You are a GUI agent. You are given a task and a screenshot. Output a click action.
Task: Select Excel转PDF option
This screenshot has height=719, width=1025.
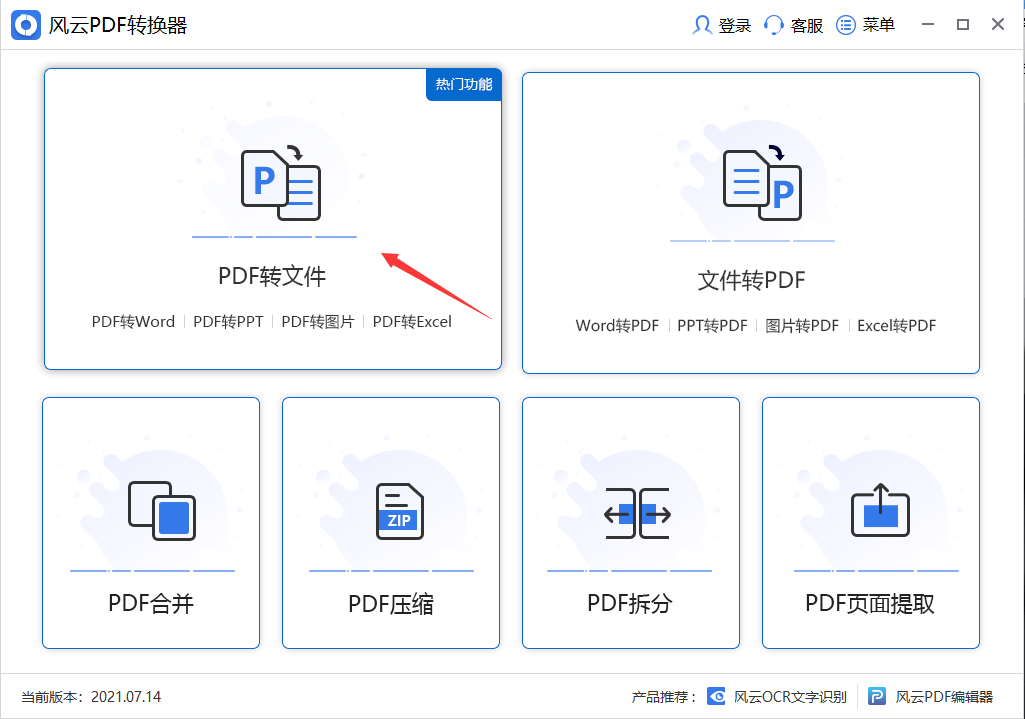(896, 325)
